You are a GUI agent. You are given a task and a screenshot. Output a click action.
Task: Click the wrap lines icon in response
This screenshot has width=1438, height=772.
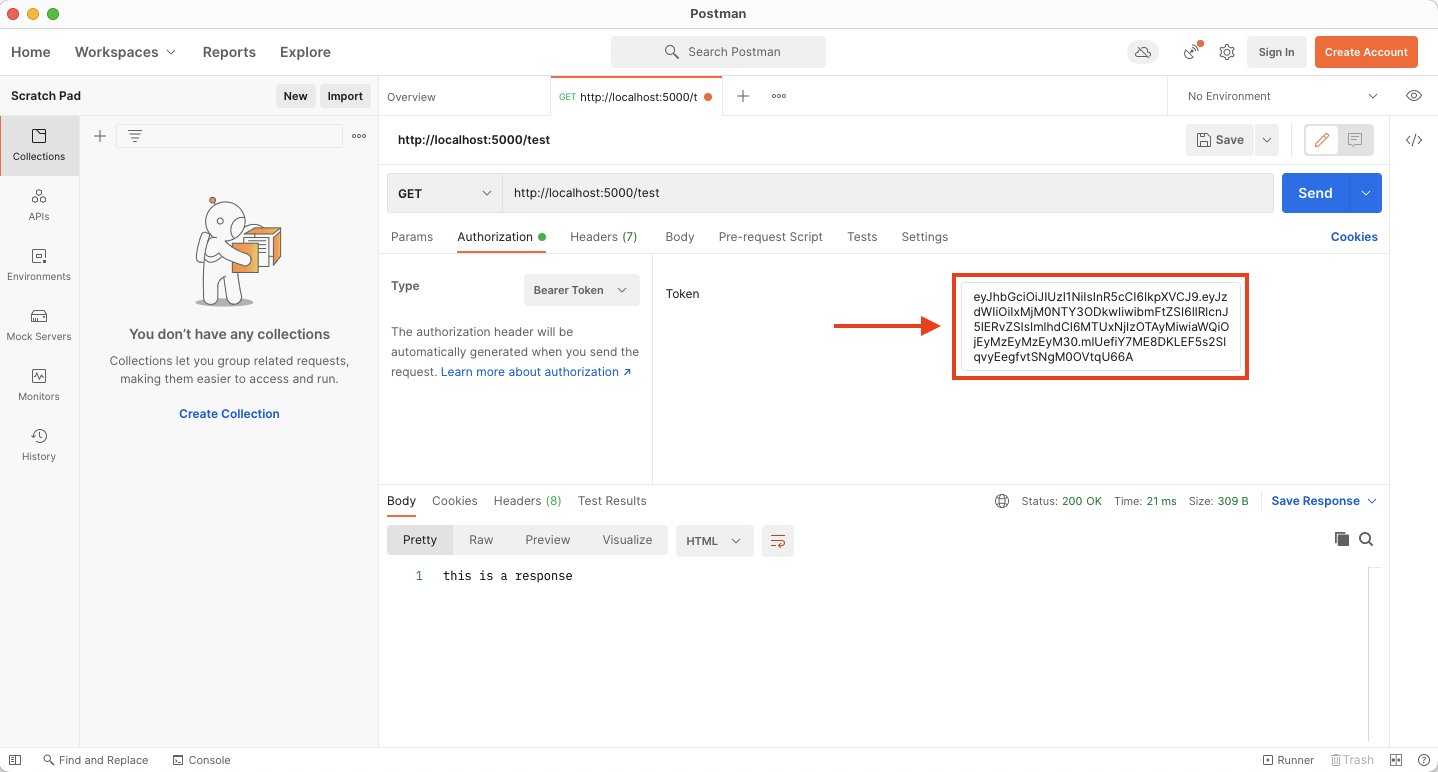coord(777,541)
